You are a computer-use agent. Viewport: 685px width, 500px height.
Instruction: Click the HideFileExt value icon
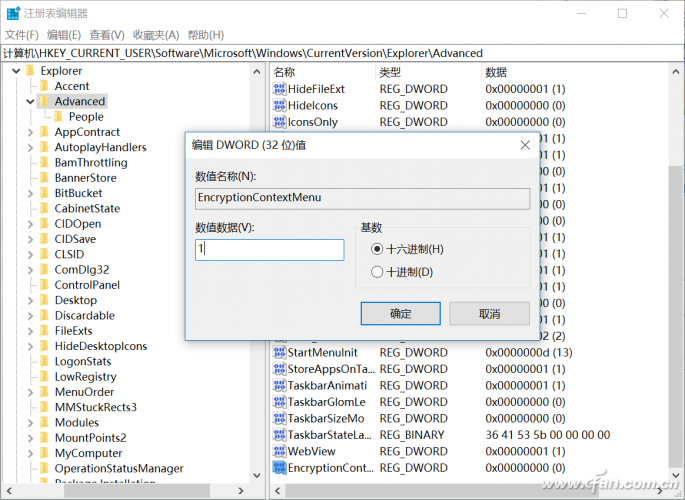[279, 89]
